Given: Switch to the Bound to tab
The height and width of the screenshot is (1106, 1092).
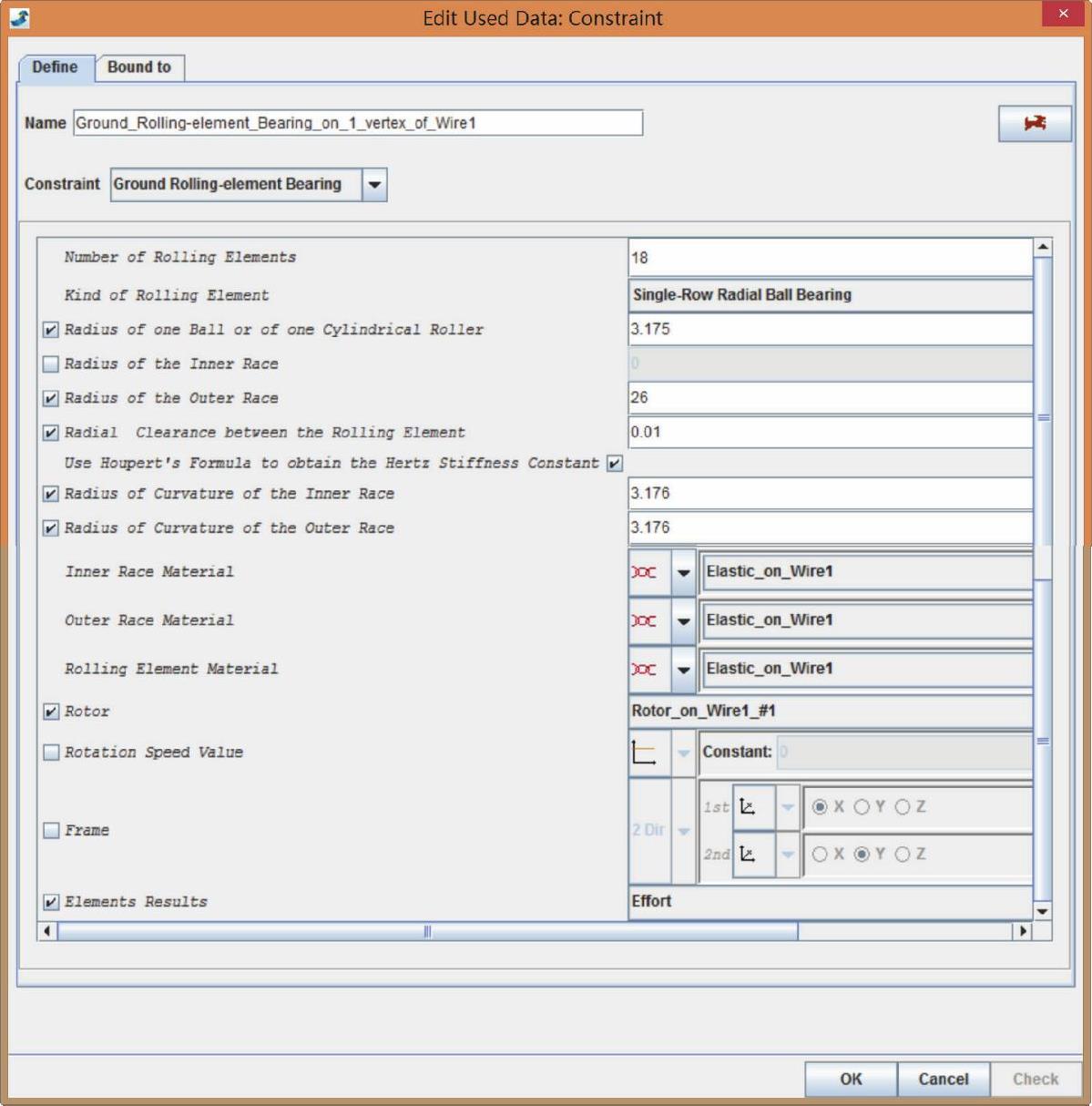Looking at the screenshot, I should 138,67.
